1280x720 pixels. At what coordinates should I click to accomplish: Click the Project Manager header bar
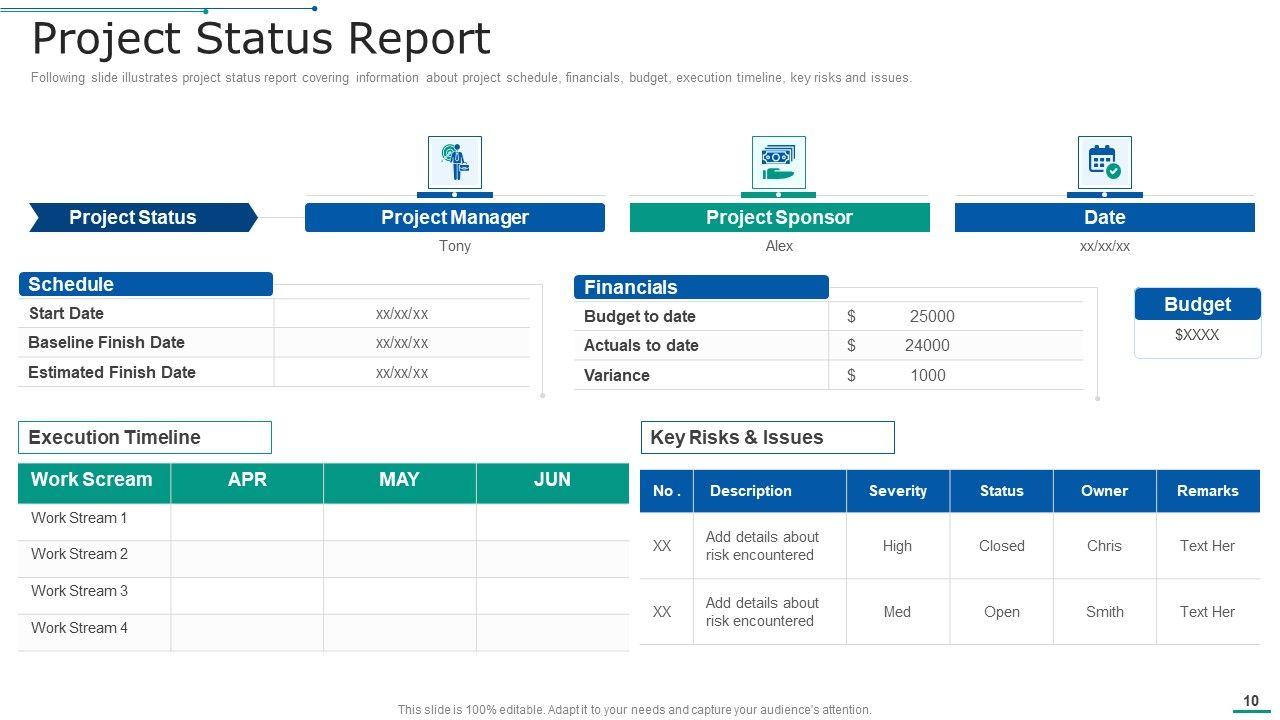tap(455, 217)
